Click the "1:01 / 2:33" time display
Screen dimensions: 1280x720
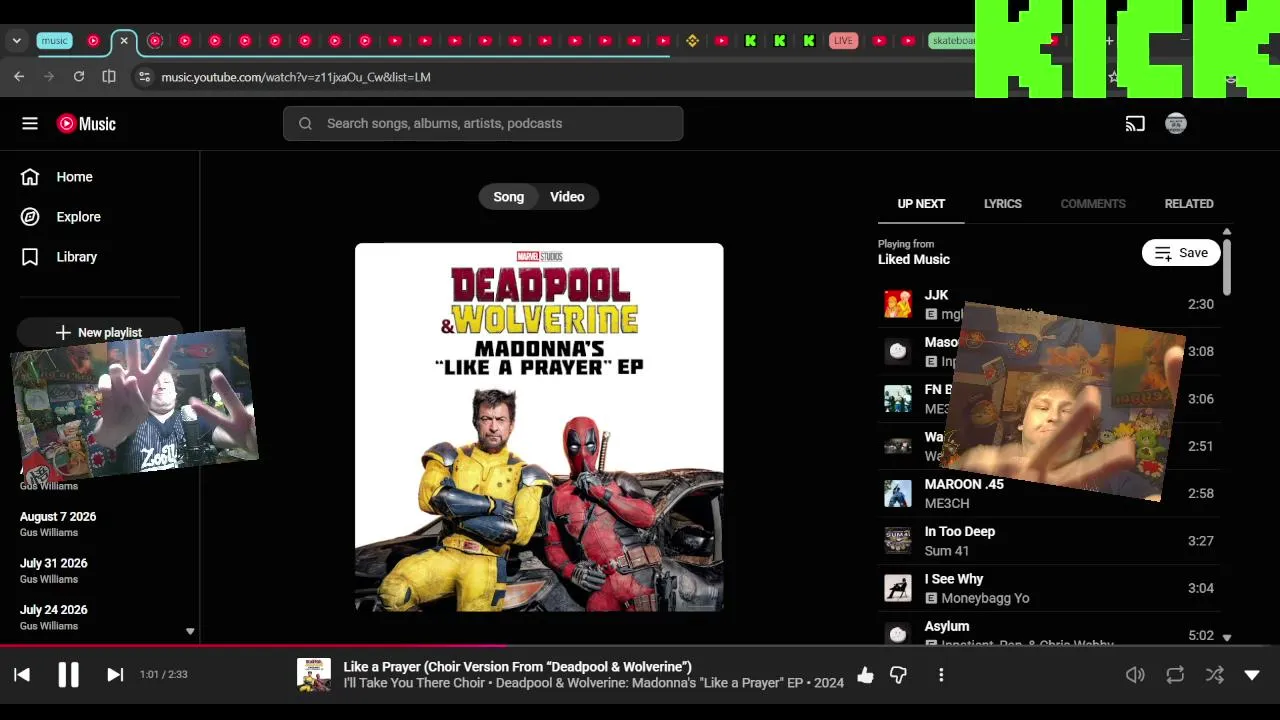click(164, 675)
